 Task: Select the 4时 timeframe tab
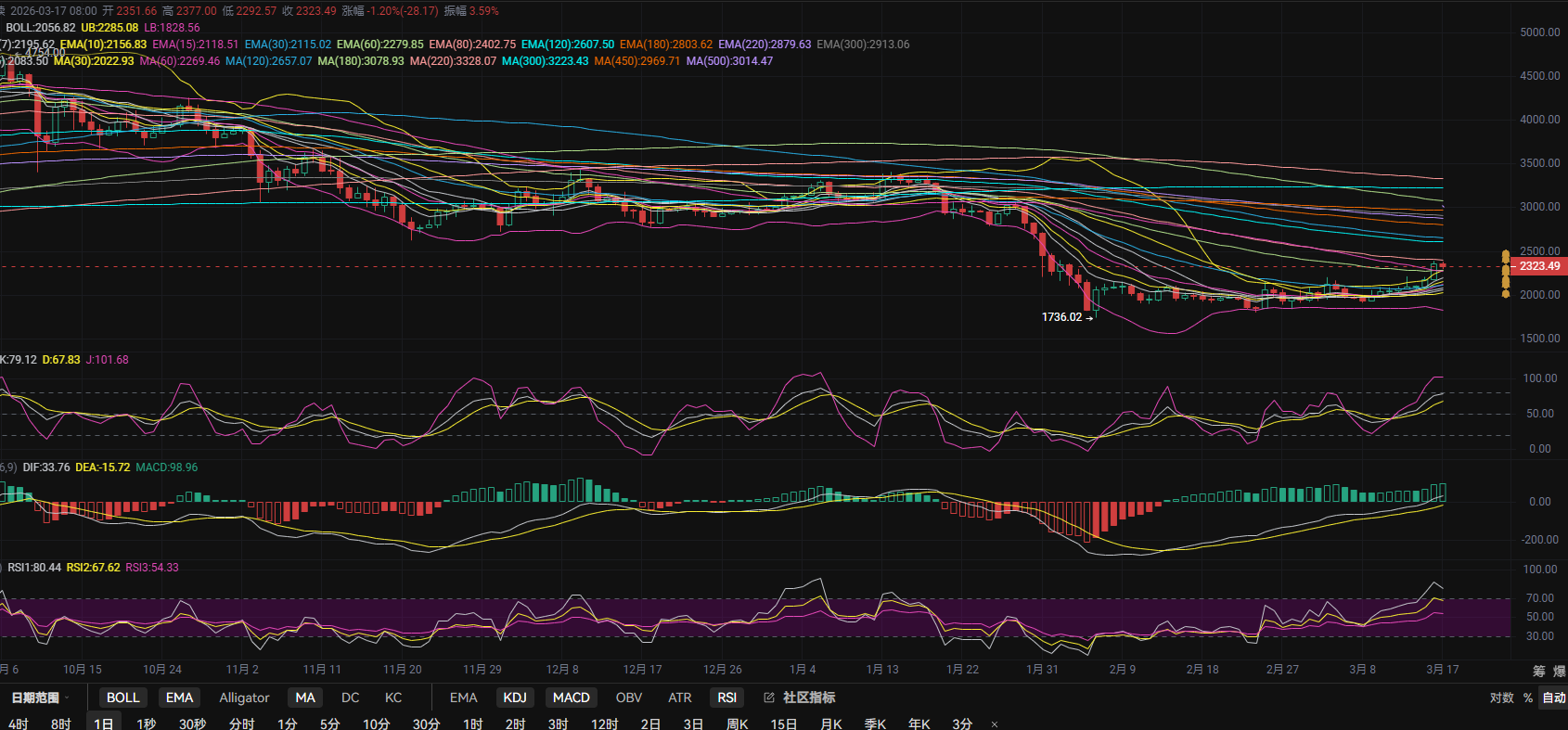(x=18, y=724)
